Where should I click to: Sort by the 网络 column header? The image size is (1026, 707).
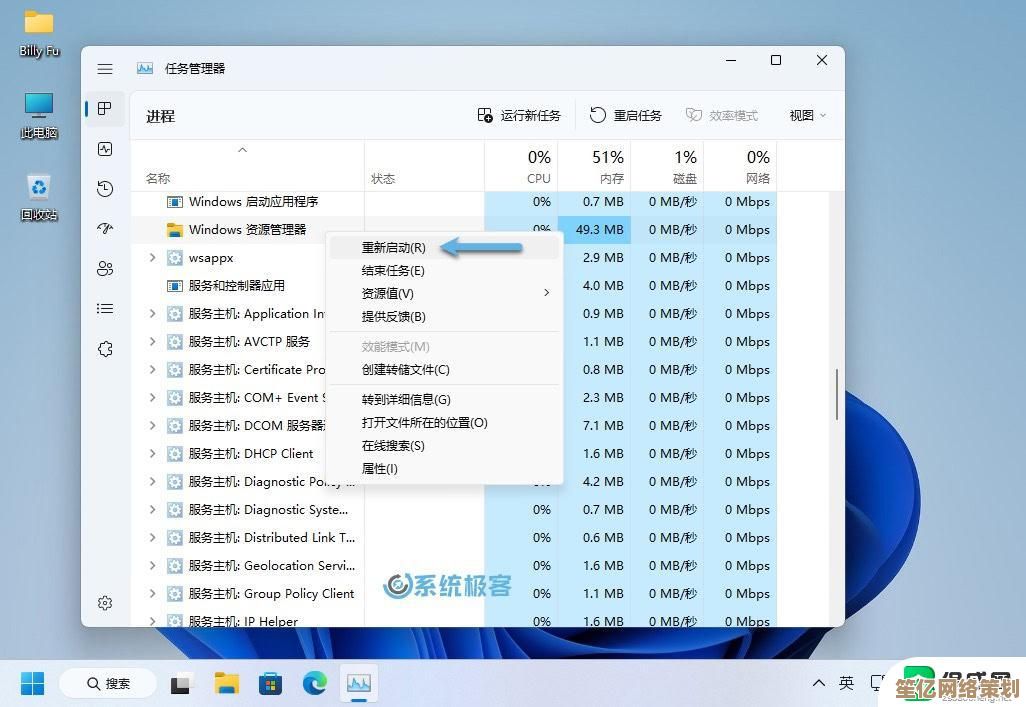(x=740, y=166)
